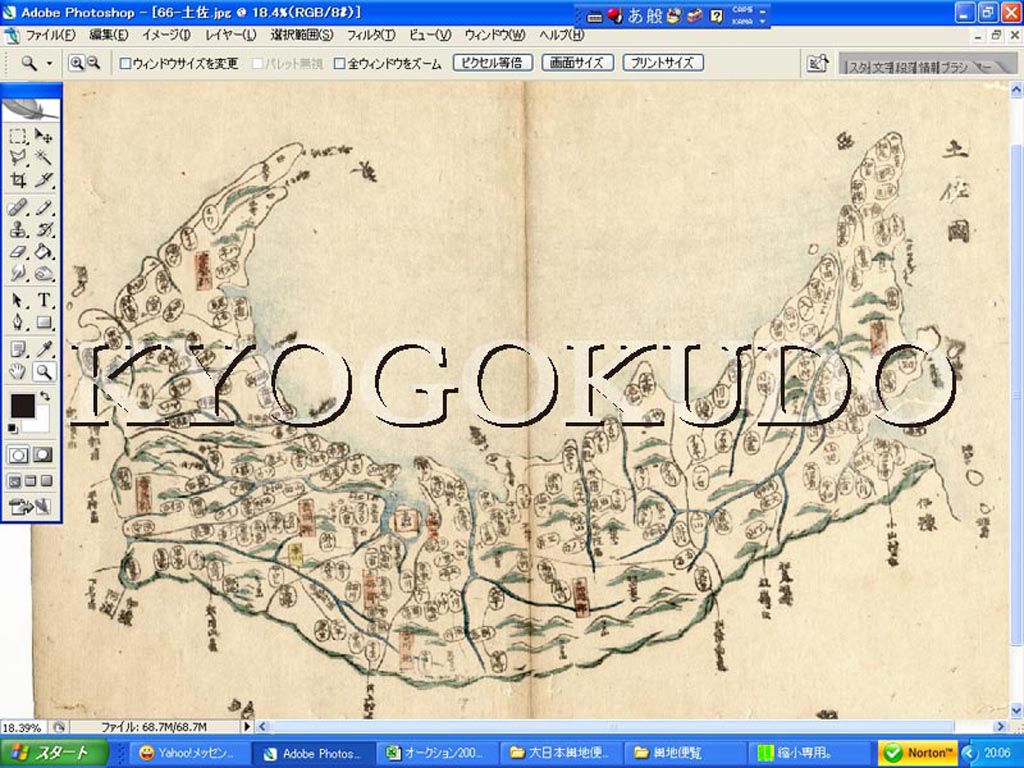Select the Slice tool
This screenshot has width=1024, height=768.
tap(43, 180)
